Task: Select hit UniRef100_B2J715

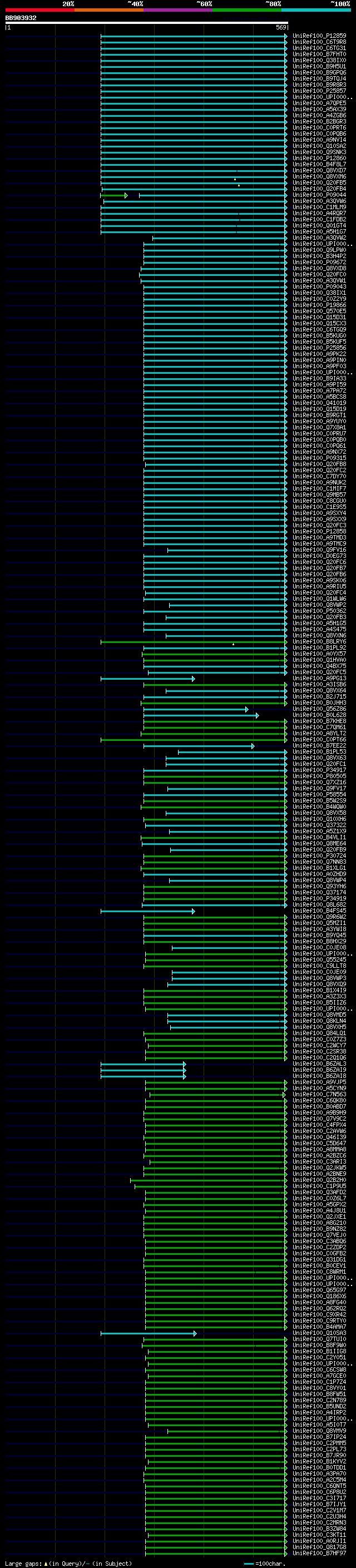Action: [319, 696]
